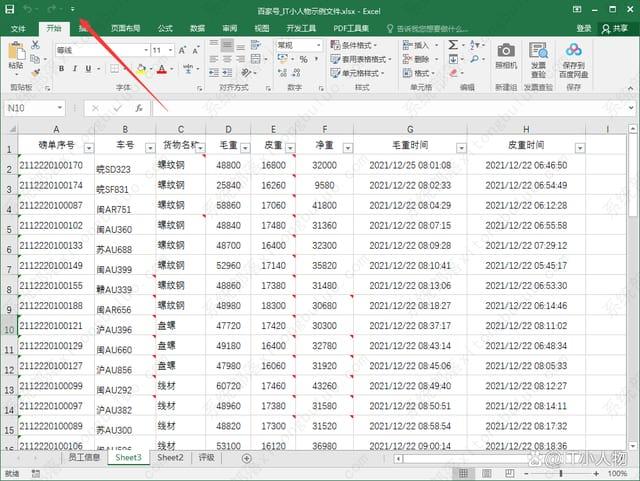
Task: Click the 共享 share button
Action: [614, 29]
